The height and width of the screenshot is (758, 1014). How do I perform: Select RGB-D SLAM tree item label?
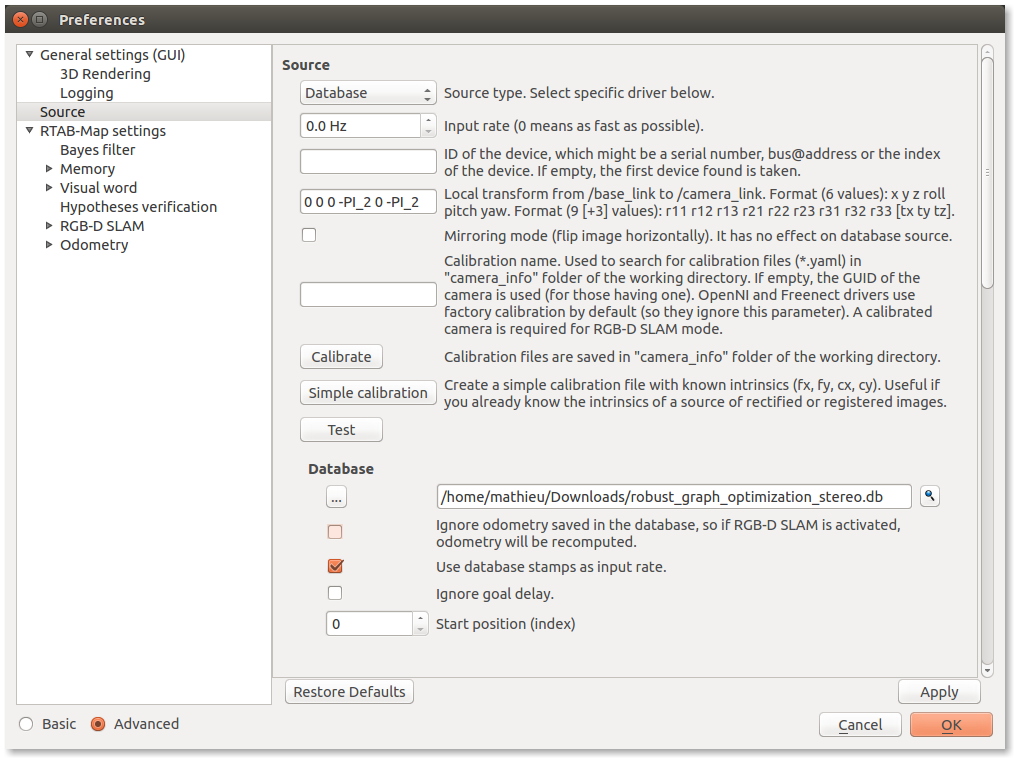[102, 226]
